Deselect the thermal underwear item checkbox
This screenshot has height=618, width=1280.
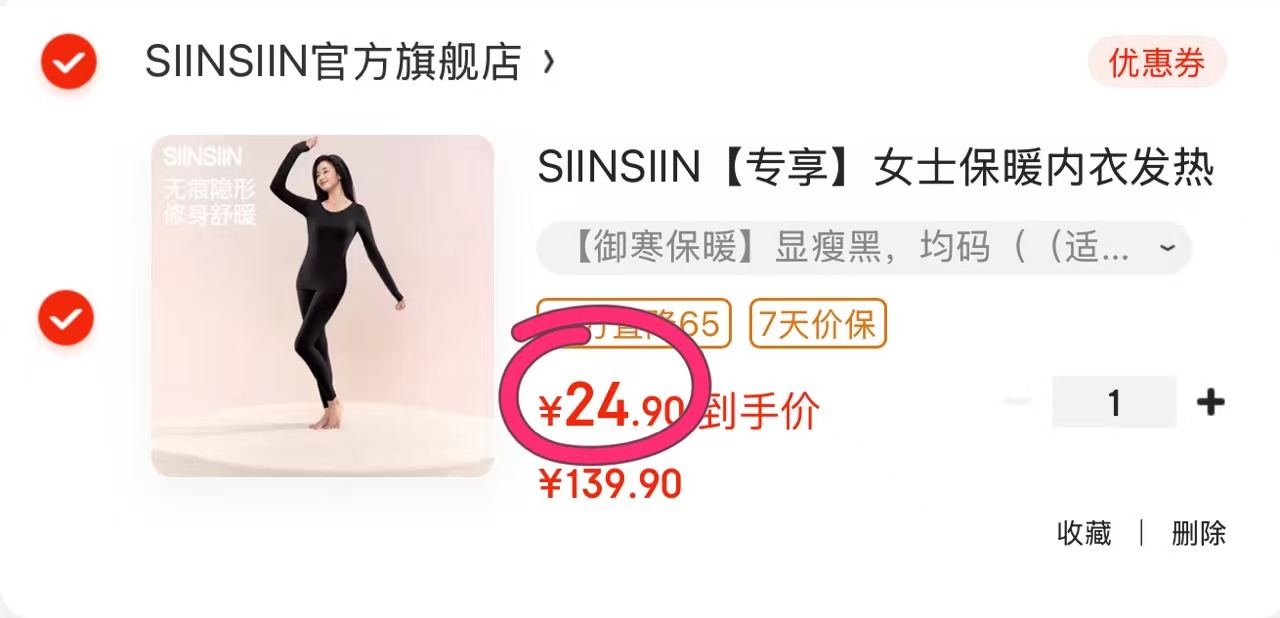pos(66,318)
